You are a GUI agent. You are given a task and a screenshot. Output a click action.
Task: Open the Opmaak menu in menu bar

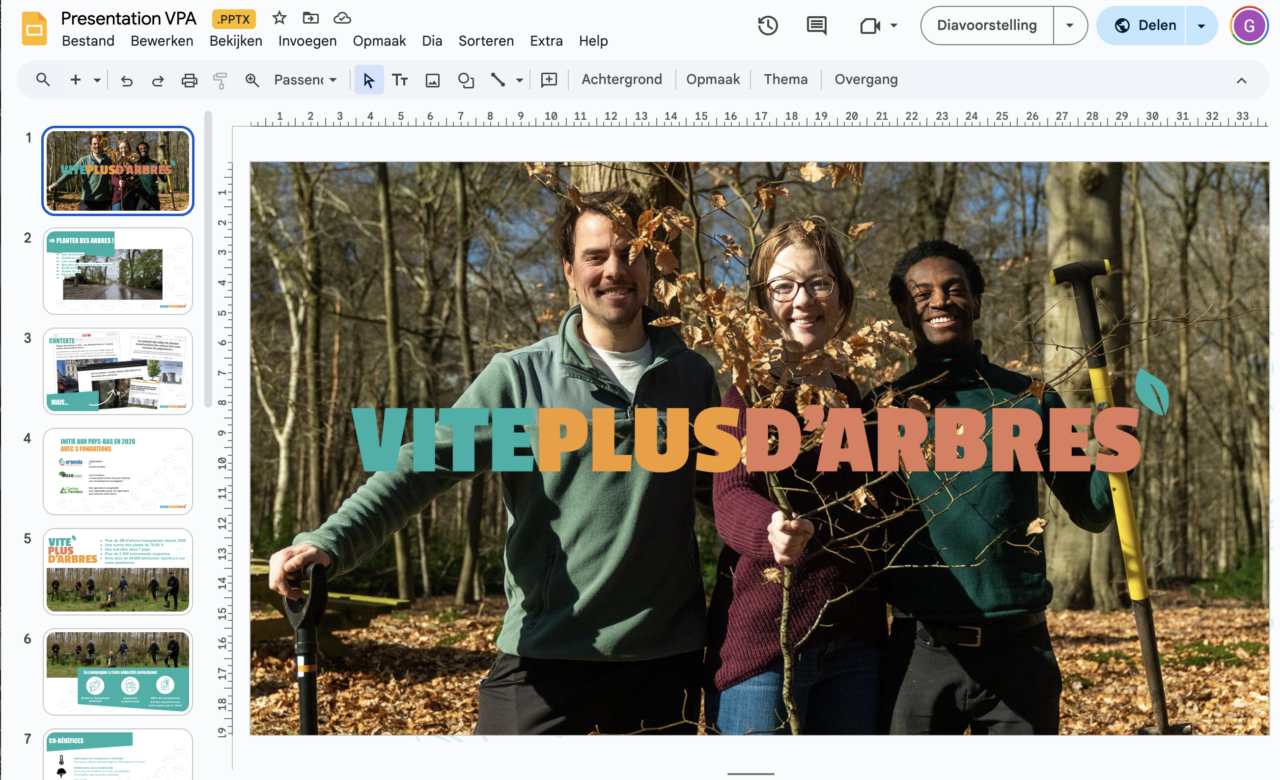[379, 41]
